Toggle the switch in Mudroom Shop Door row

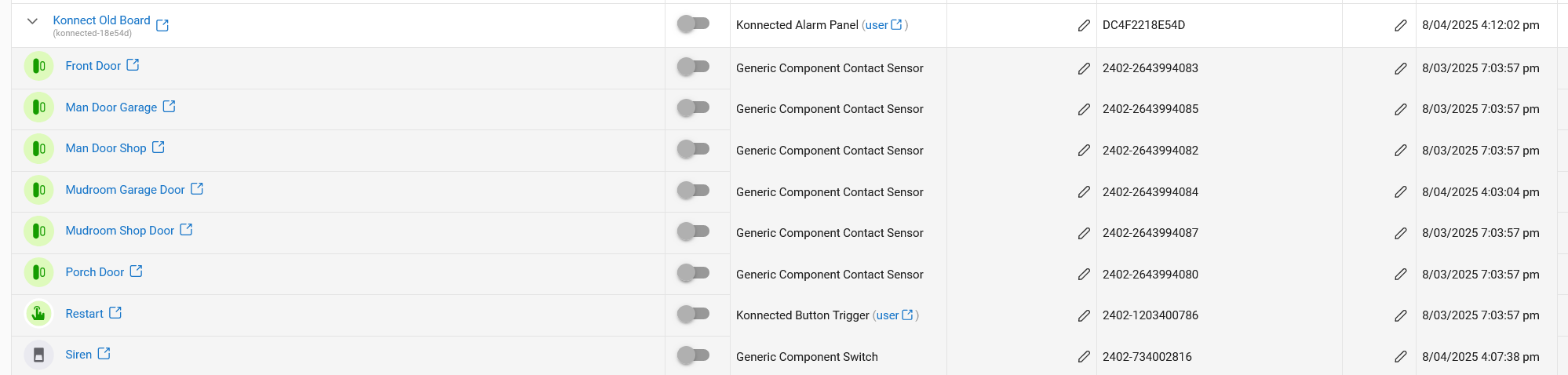pos(693,231)
